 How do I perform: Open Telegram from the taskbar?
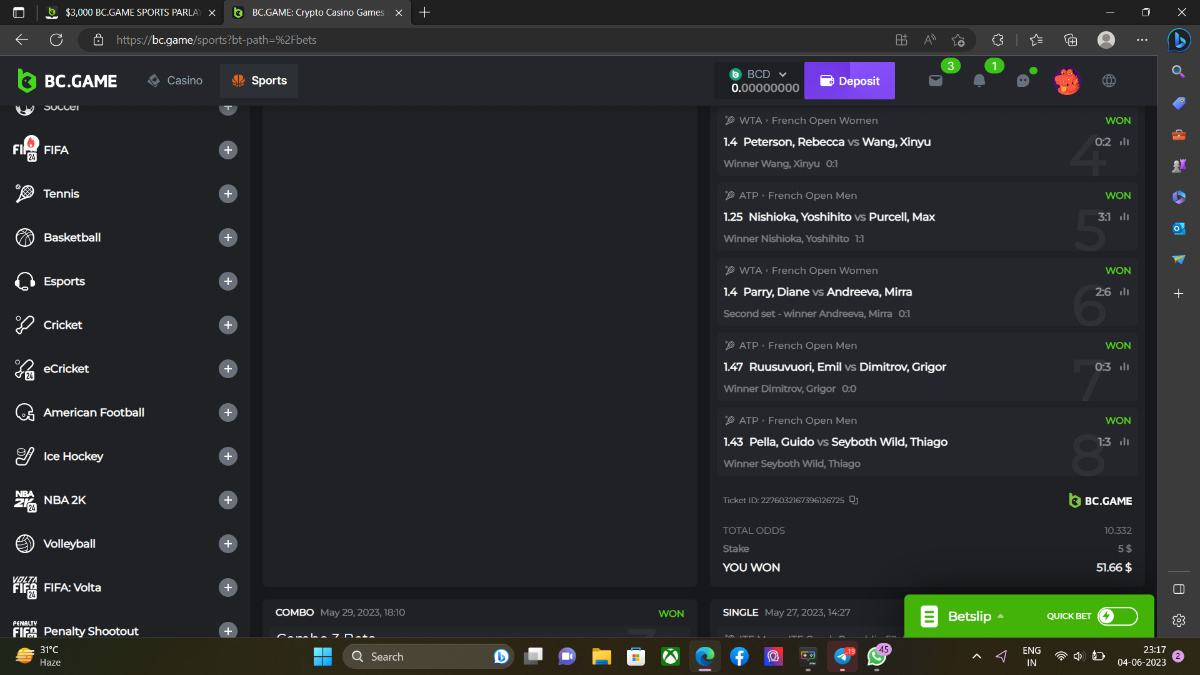coord(842,657)
